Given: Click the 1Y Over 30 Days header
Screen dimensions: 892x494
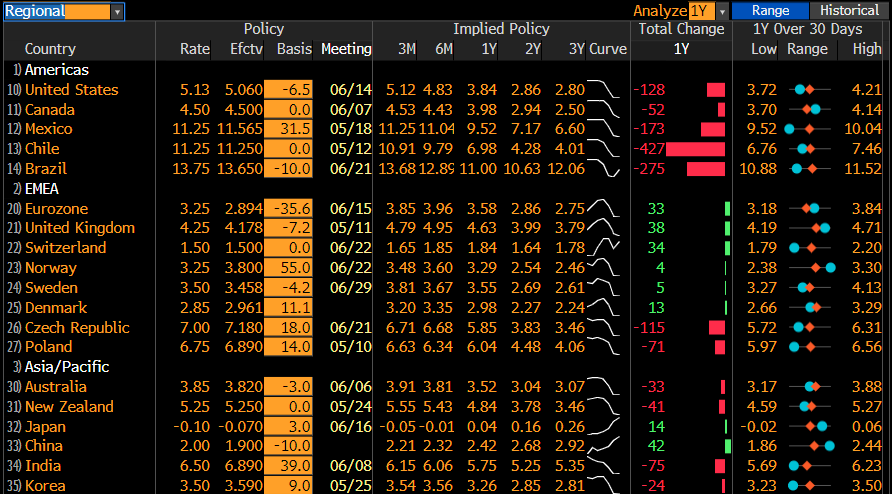Looking at the screenshot, I should (x=808, y=29).
